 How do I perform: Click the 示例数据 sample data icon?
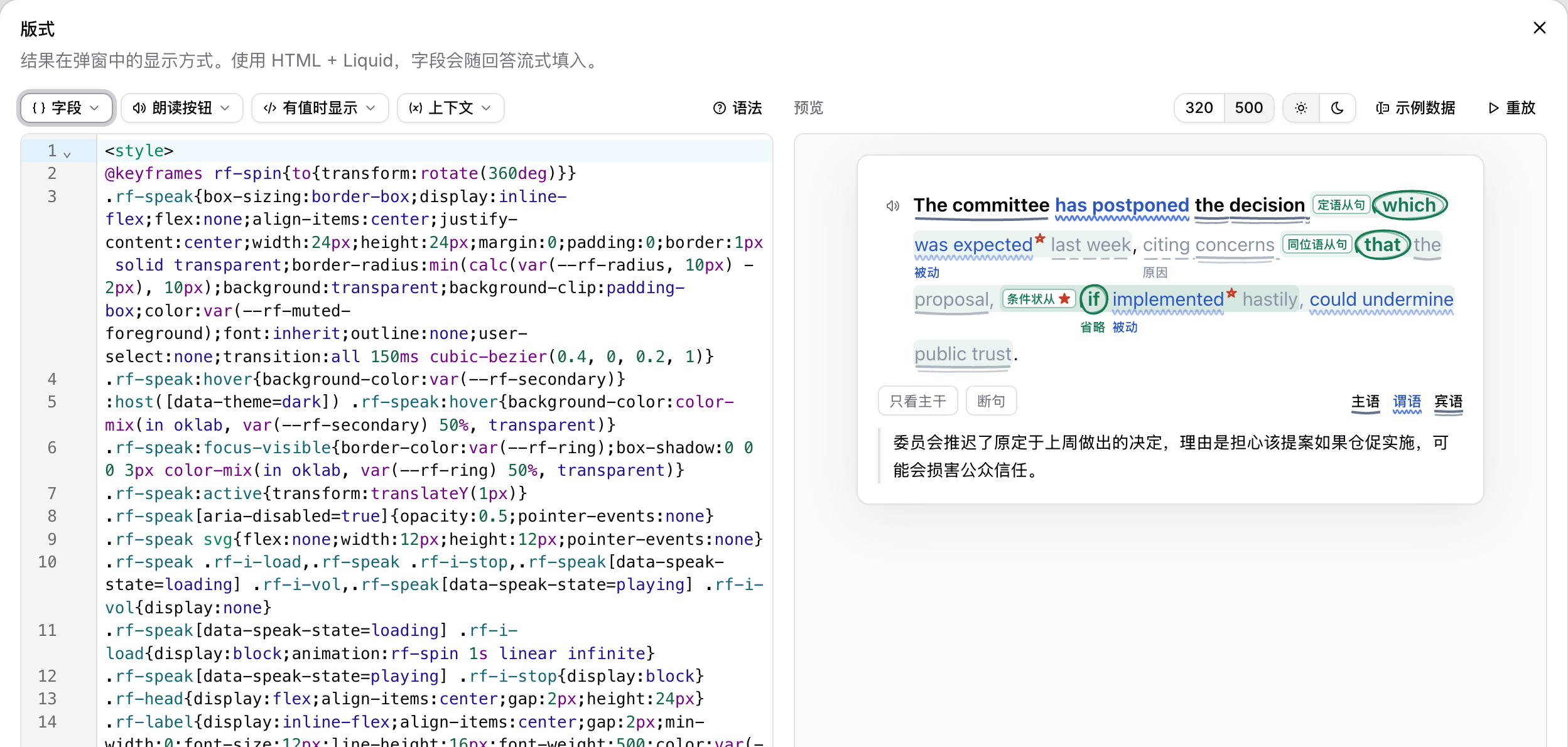pos(1383,108)
